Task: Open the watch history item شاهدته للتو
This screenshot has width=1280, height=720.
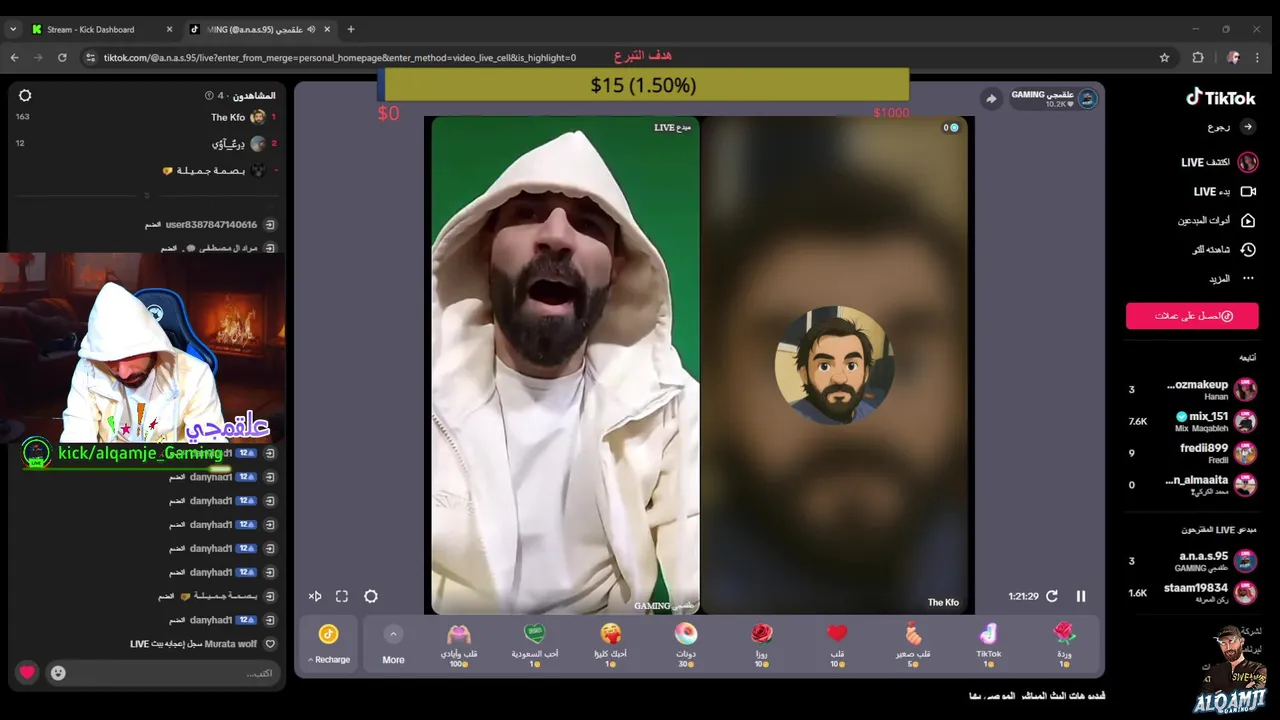Action: pos(1224,249)
